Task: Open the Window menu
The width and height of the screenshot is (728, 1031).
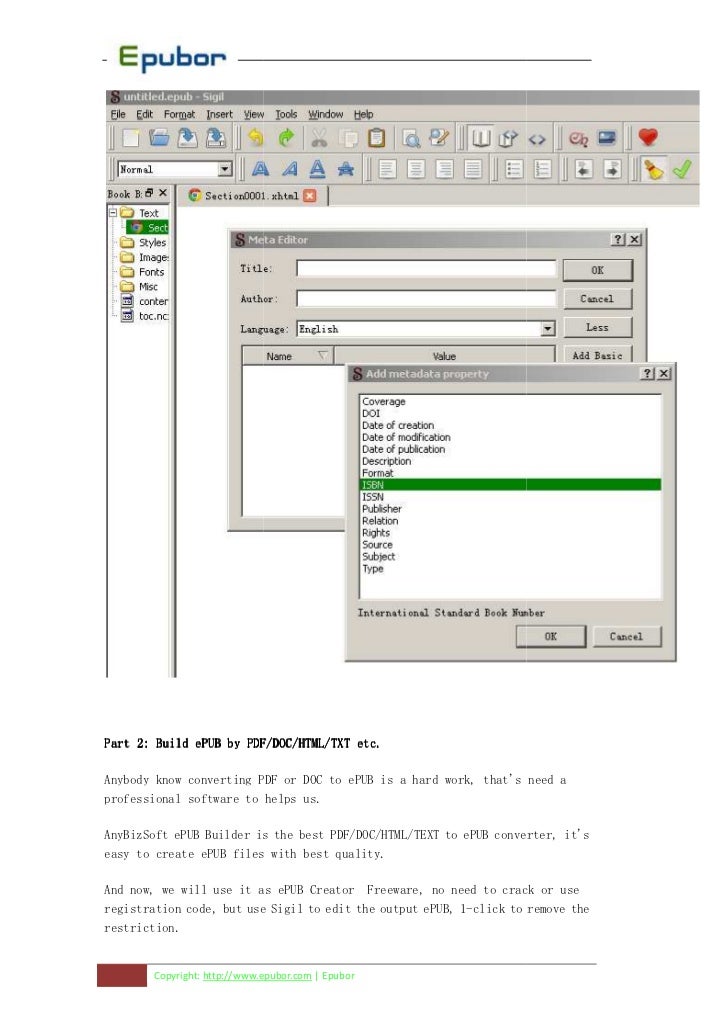Action: pyautogui.click(x=326, y=114)
